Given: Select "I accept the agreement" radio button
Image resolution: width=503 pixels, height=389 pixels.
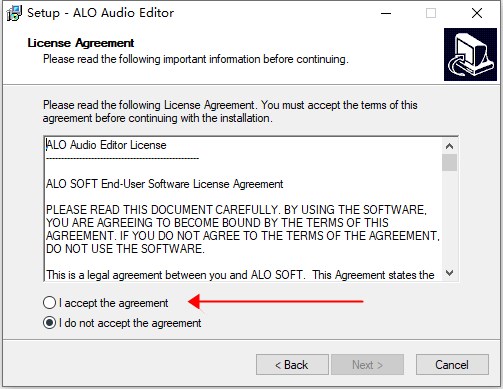Looking at the screenshot, I should tap(49, 303).
